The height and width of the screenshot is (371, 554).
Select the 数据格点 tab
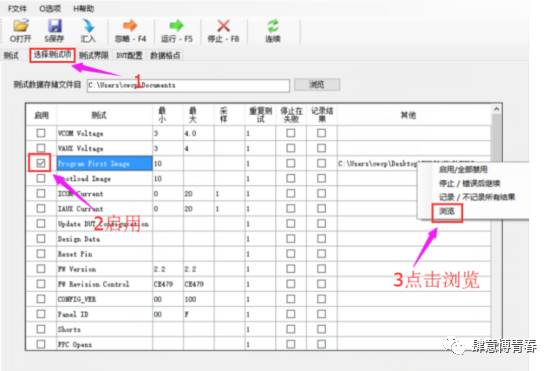point(165,55)
